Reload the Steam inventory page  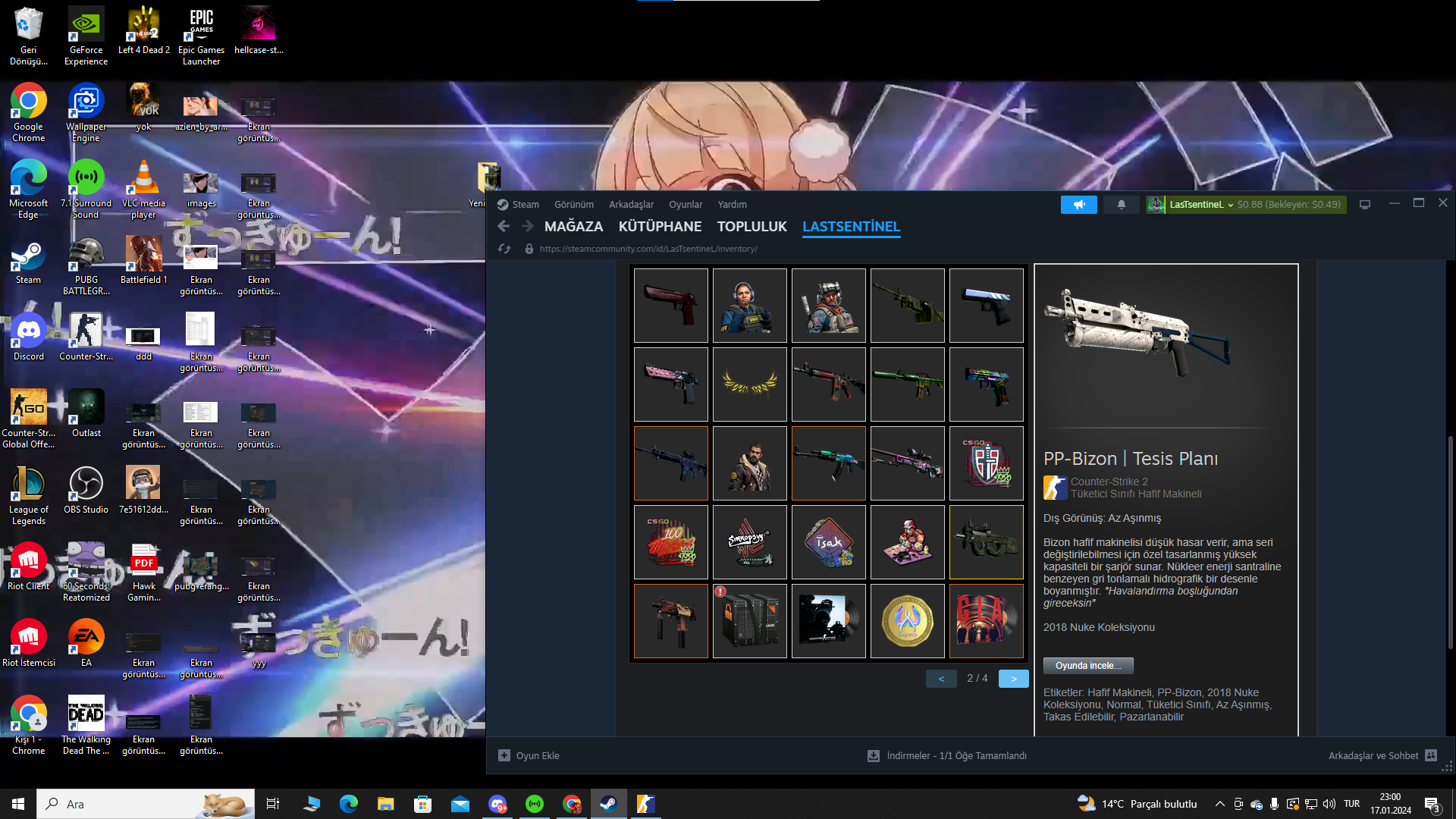tap(504, 249)
